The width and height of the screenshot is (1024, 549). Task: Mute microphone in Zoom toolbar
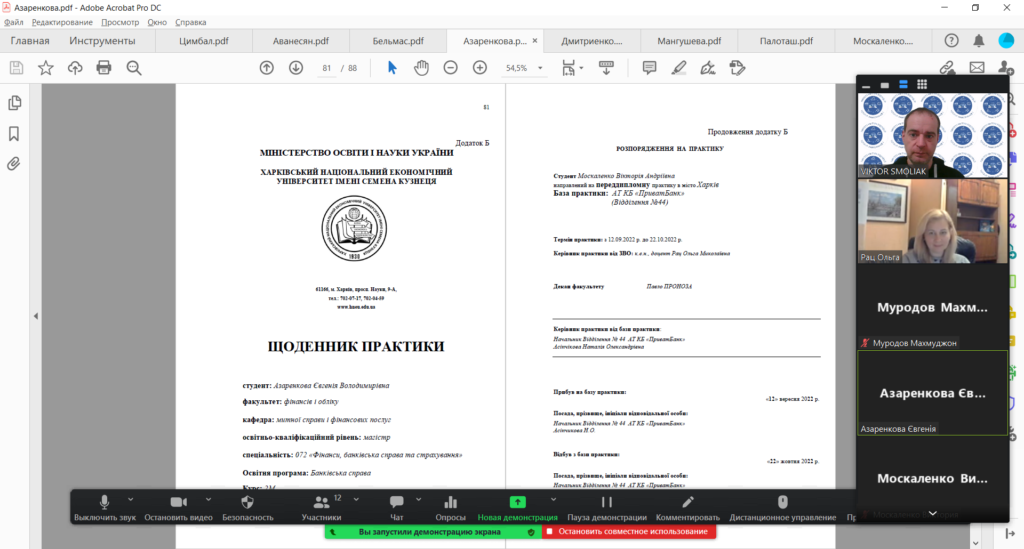[104, 507]
